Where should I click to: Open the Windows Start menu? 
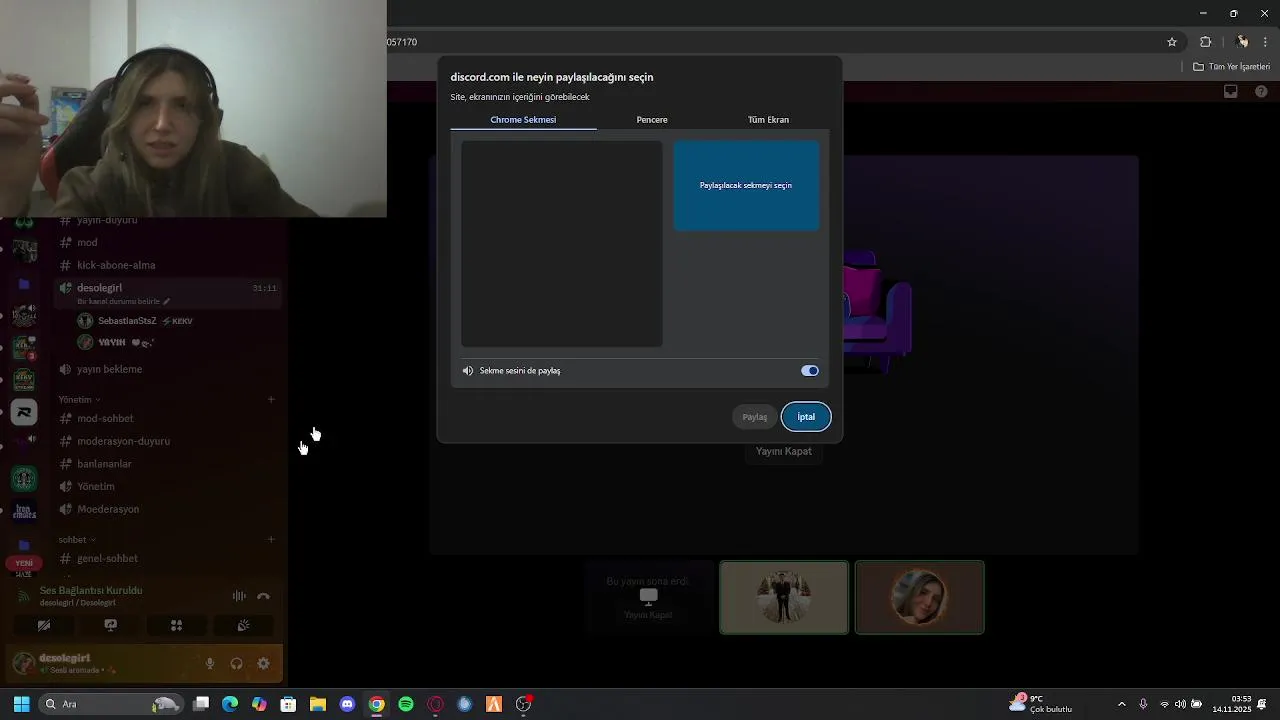click(x=21, y=704)
